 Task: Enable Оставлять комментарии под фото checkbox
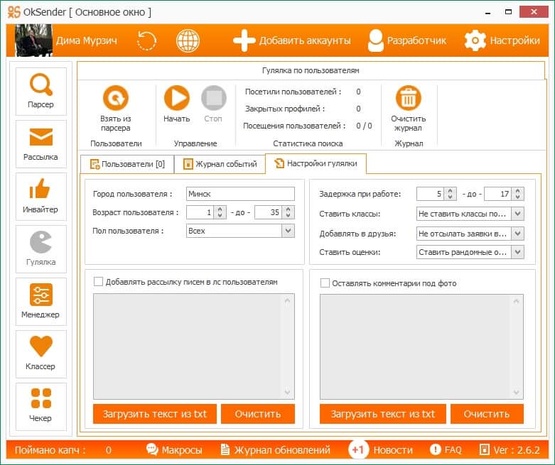(325, 283)
